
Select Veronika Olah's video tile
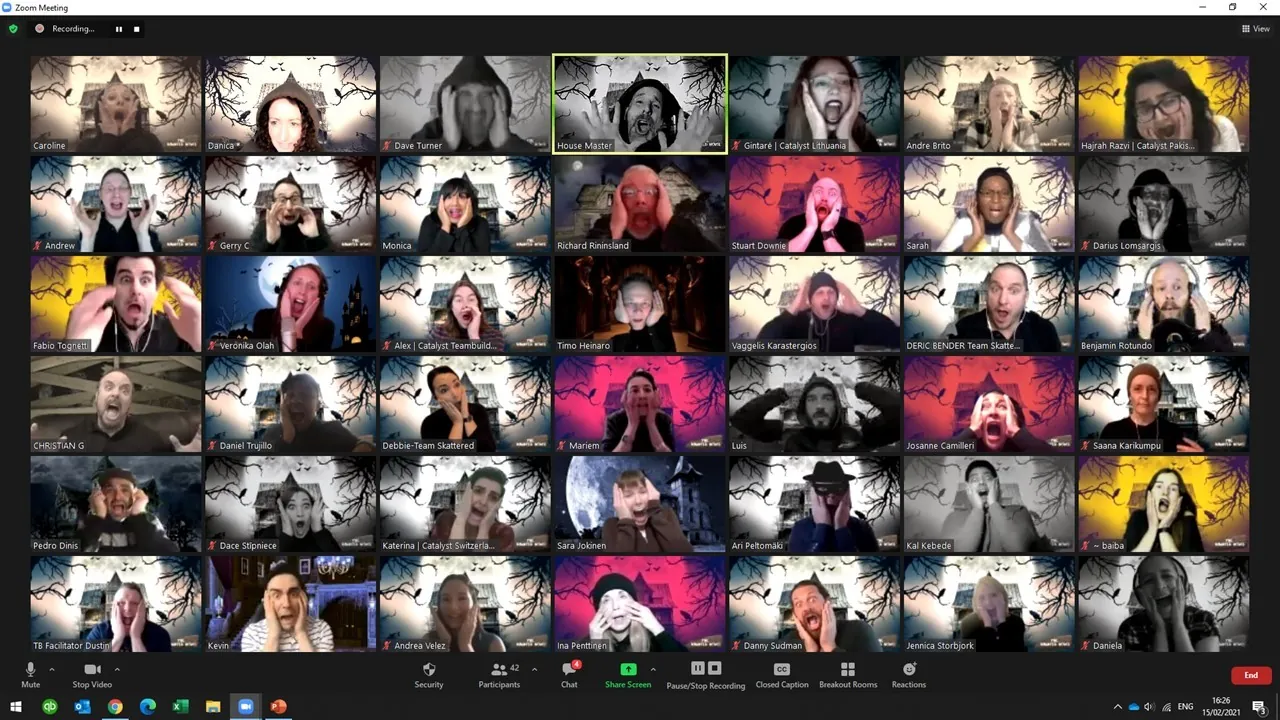290,304
